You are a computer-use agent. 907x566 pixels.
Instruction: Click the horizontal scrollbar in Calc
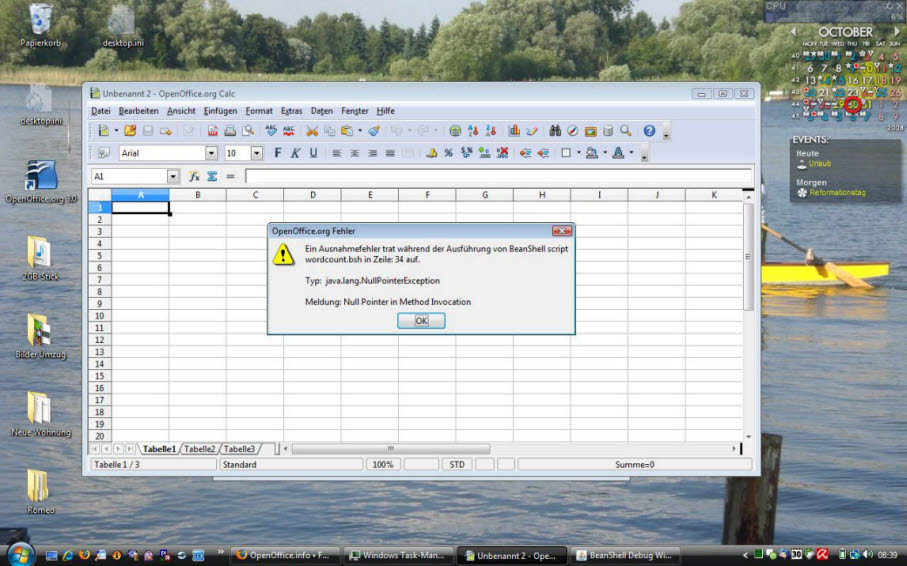coord(390,449)
